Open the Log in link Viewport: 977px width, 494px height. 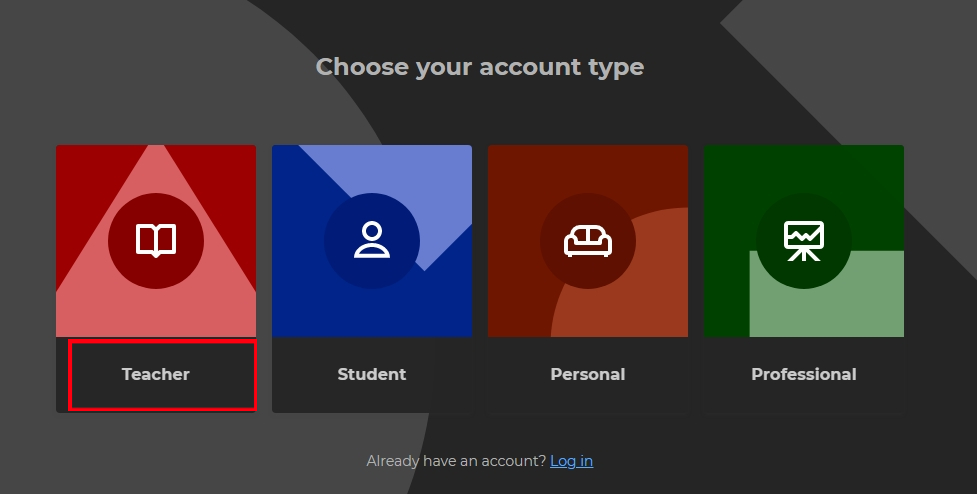click(571, 461)
